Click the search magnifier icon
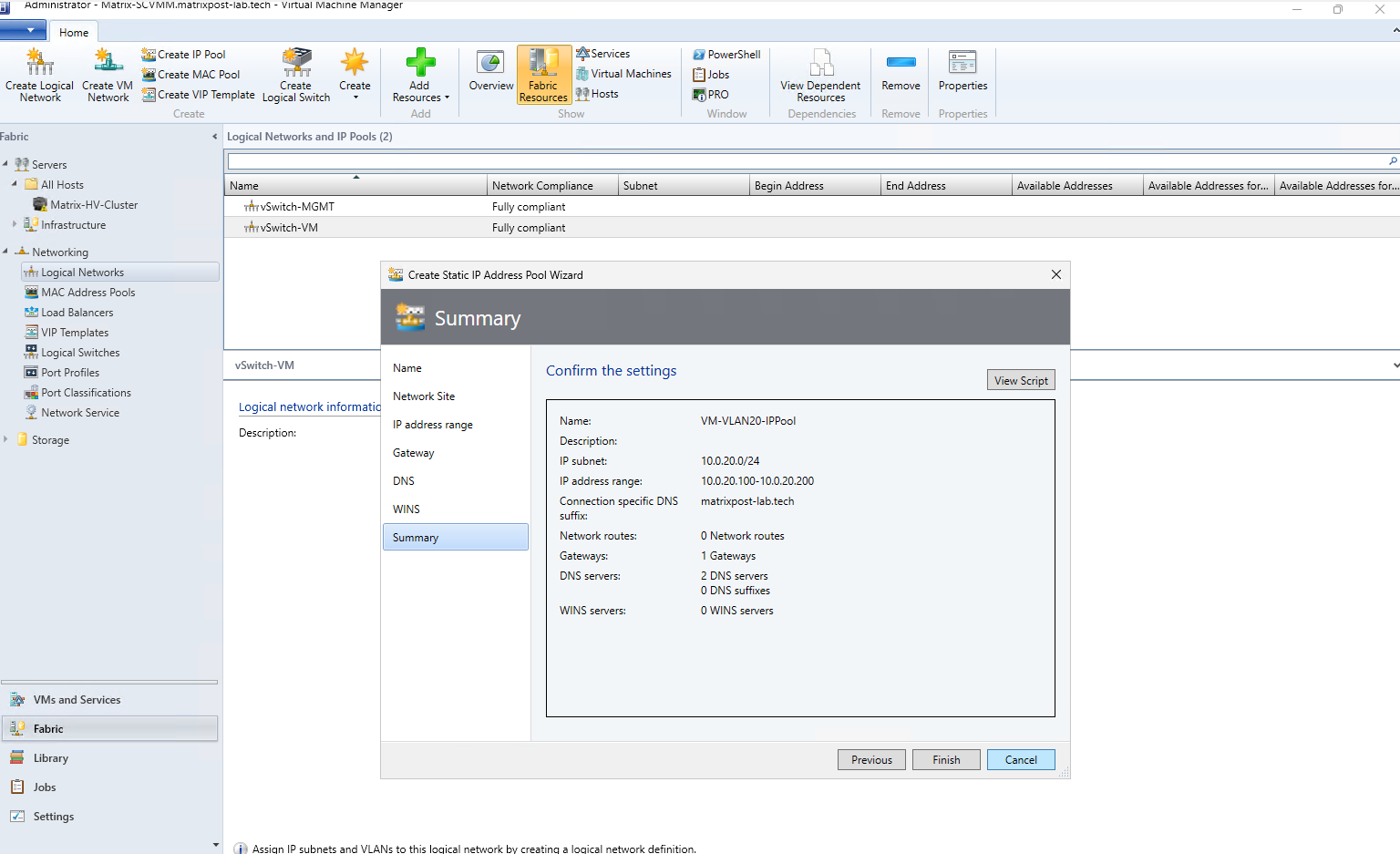1400x854 pixels. pyautogui.click(x=1393, y=161)
